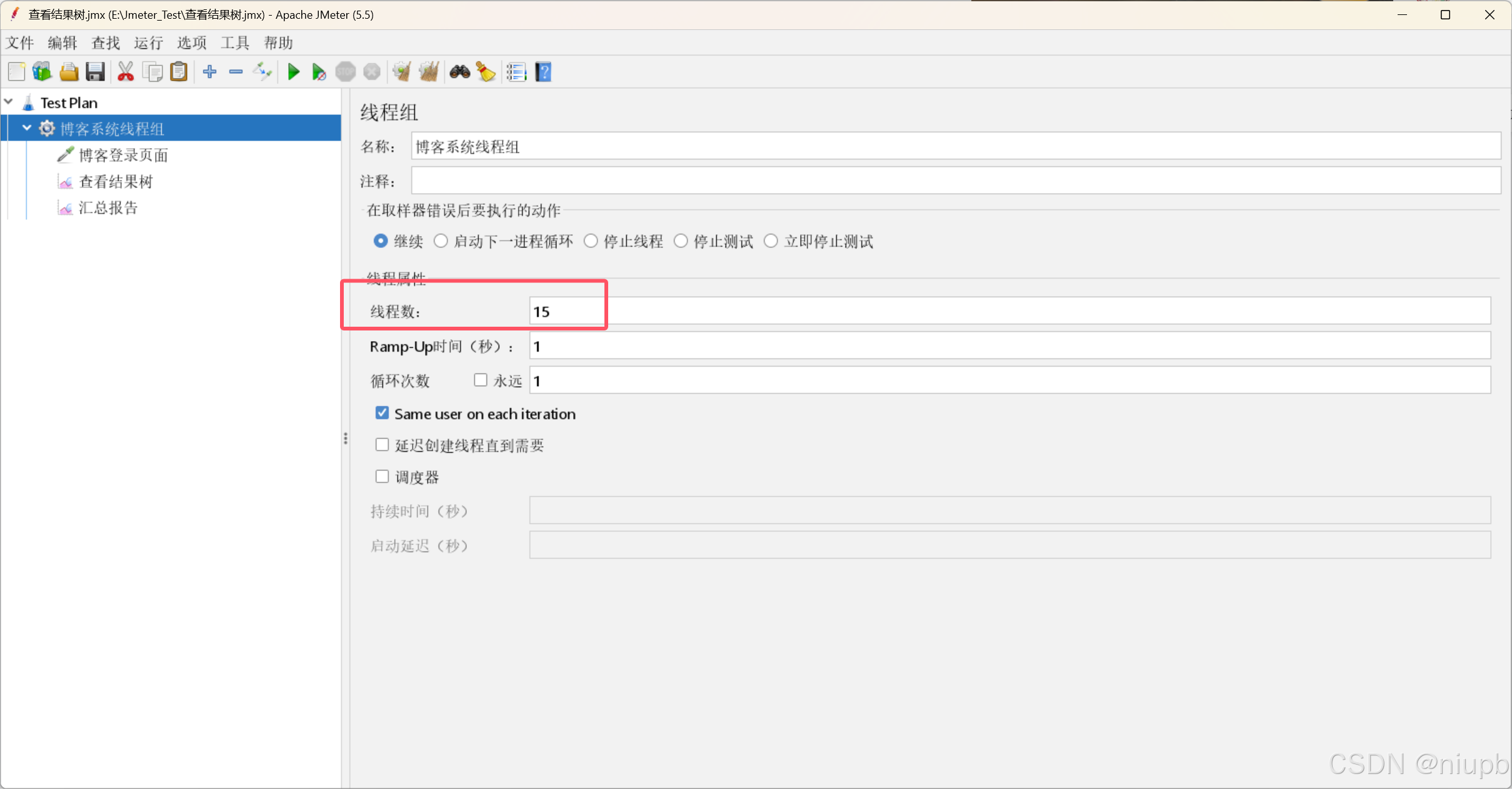1512x789 pixels.
Task: Click the Save test plan floppy icon
Action: (x=95, y=72)
